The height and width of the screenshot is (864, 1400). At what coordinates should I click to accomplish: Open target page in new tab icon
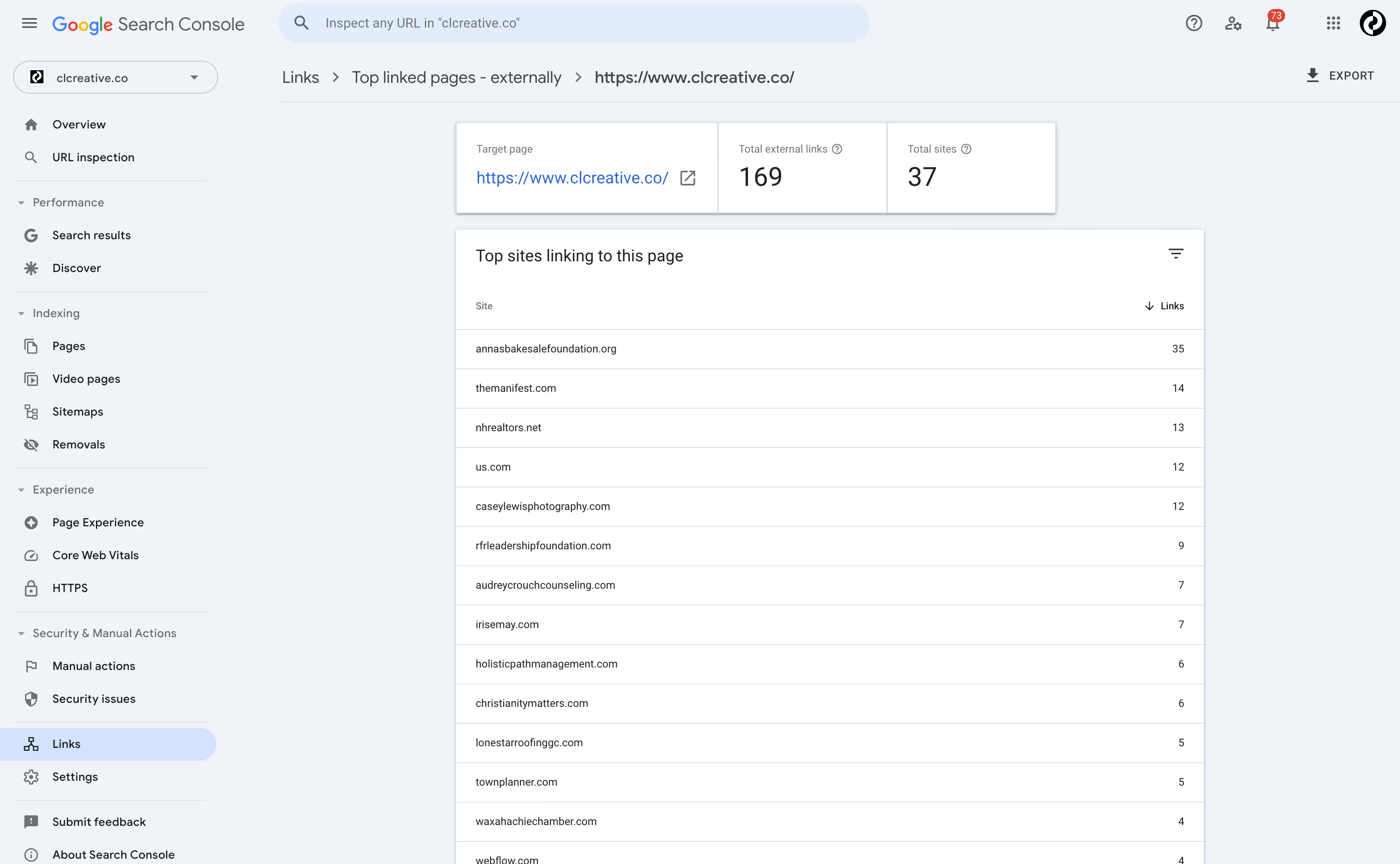(688, 178)
